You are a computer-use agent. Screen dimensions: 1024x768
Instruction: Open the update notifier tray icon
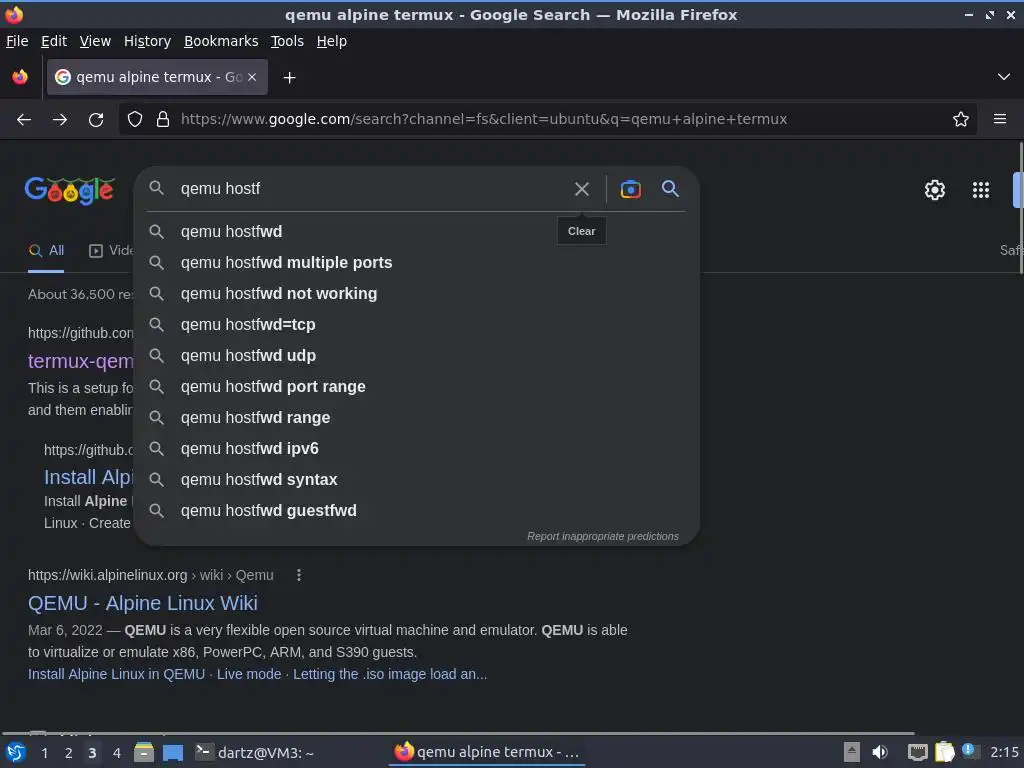pyautogui.click(x=970, y=751)
